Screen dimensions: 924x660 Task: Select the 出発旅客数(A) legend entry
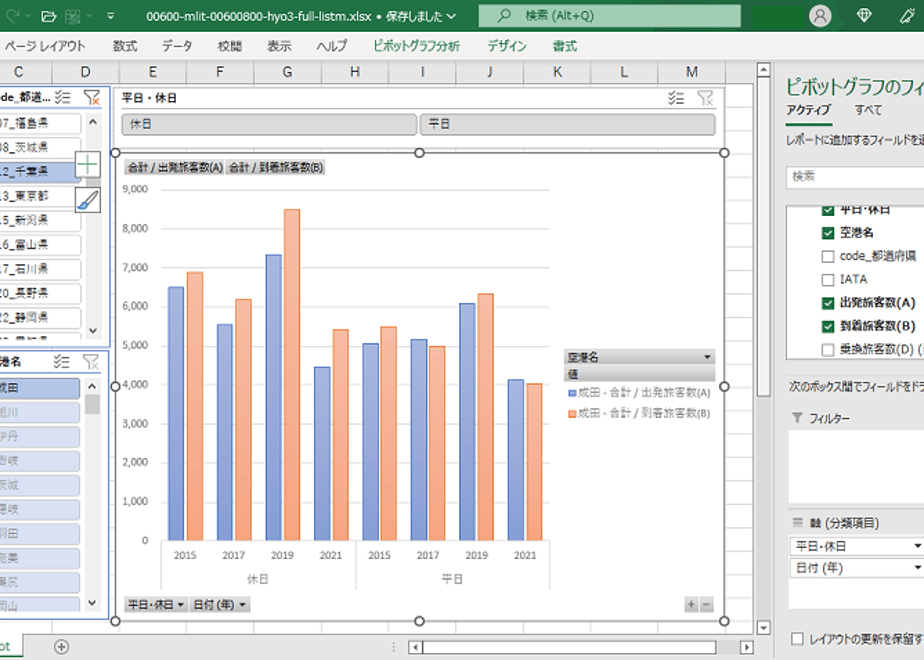click(639, 392)
